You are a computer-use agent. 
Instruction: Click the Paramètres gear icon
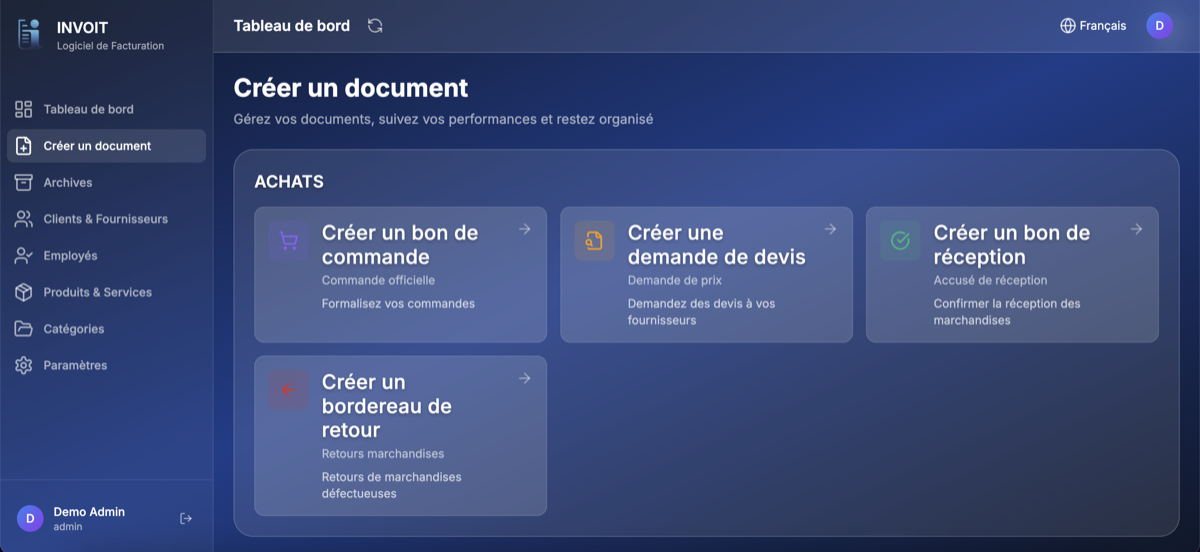(24, 366)
